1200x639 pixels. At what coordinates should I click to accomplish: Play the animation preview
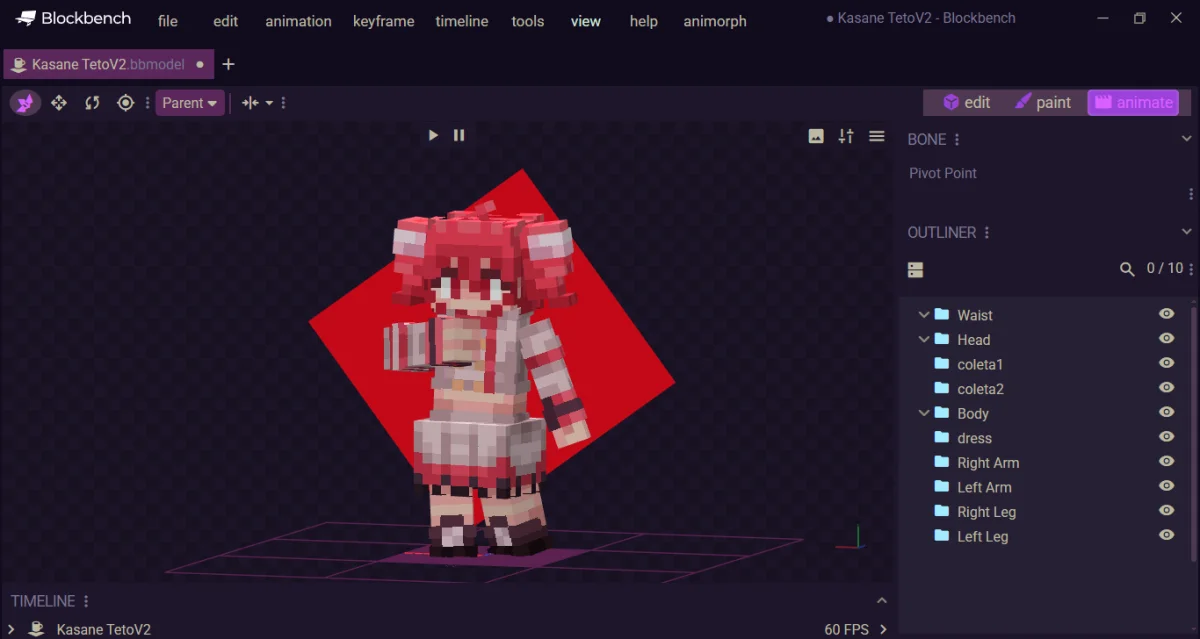[433, 135]
